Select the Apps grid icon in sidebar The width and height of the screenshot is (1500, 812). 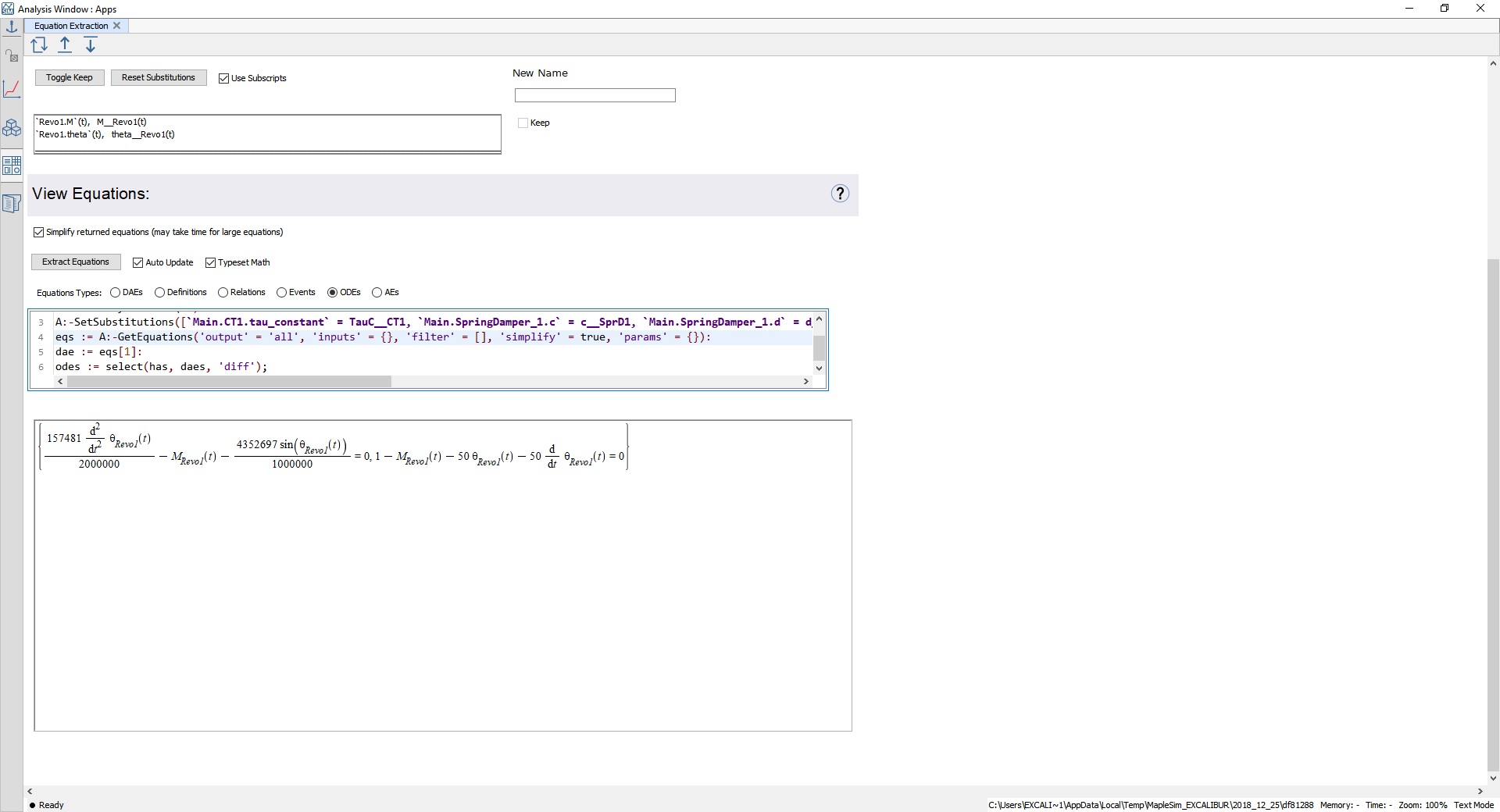point(12,166)
